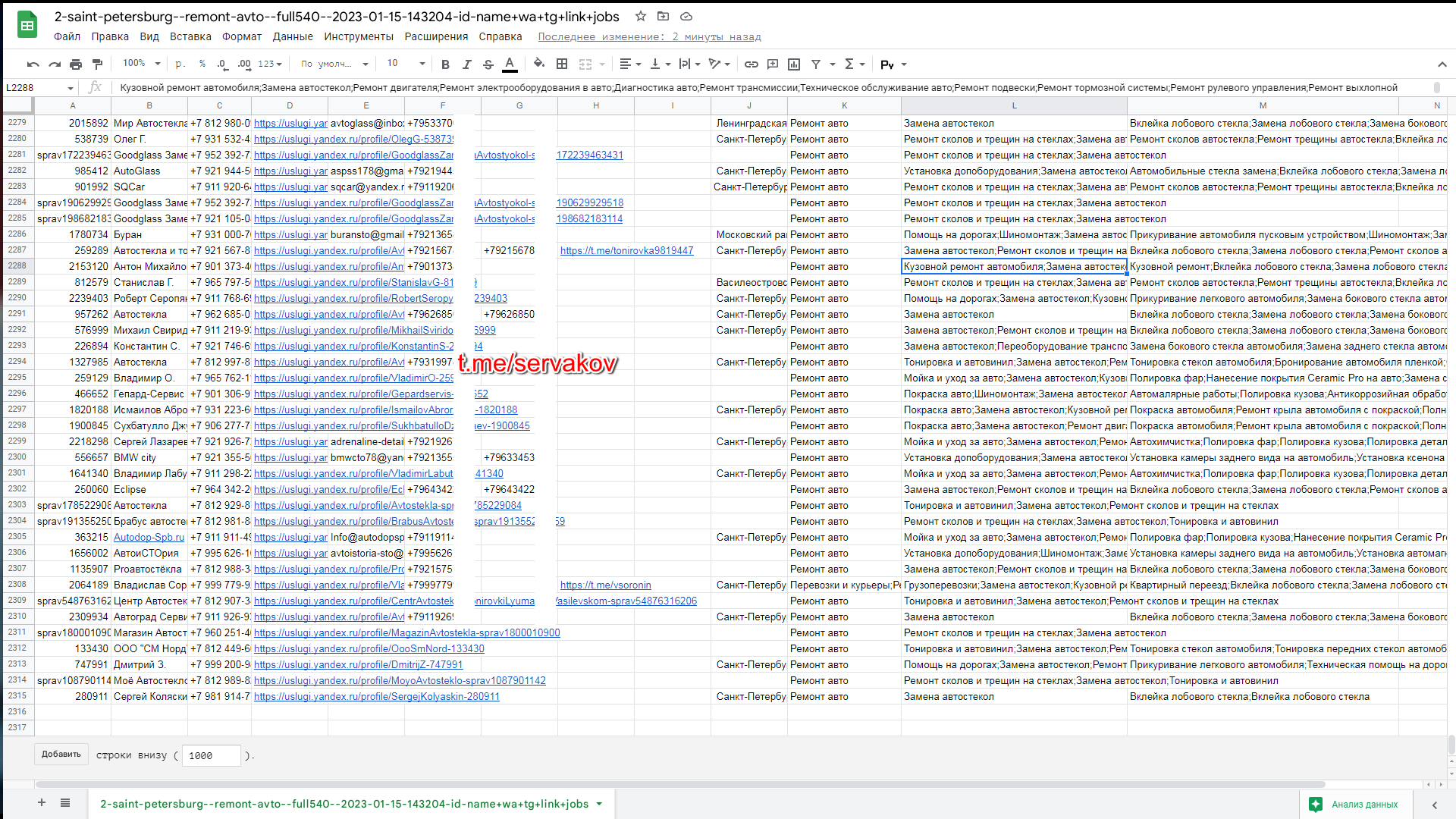Open the Расширения menu
Image resolution: width=1456 pixels, height=819 pixels.
[x=436, y=36]
